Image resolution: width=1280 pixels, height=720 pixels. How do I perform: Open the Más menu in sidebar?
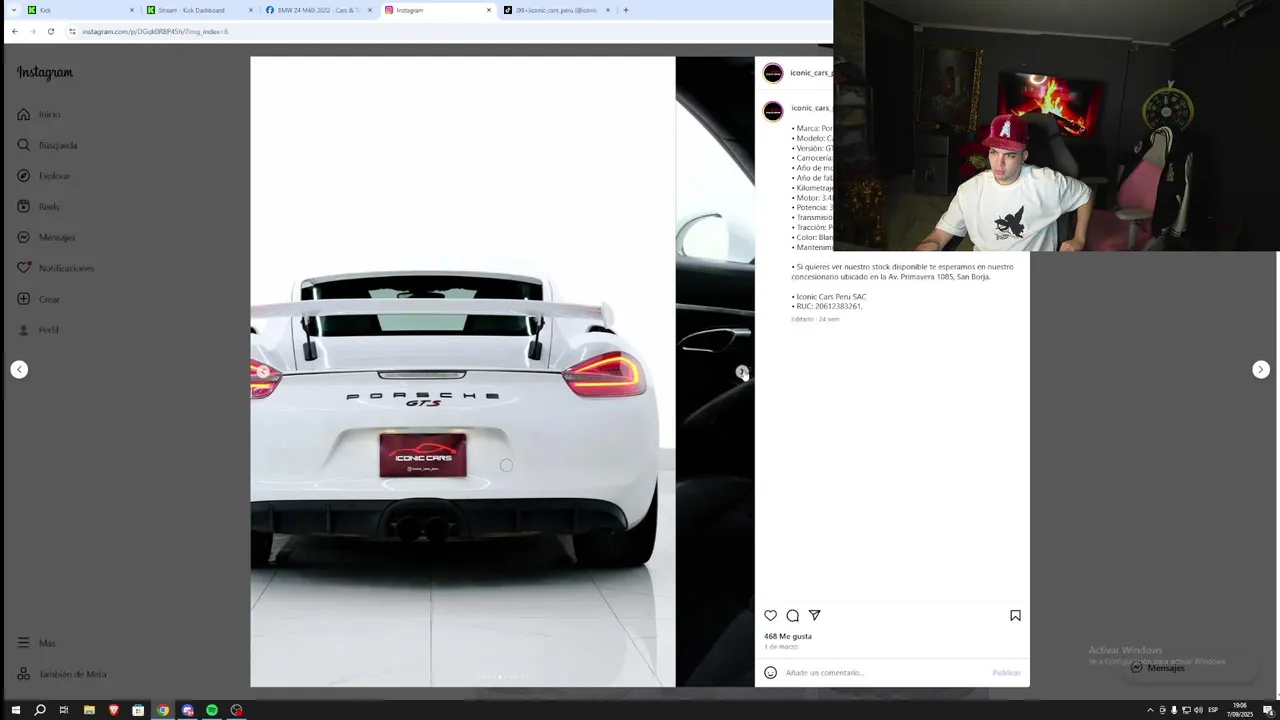point(36,643)
